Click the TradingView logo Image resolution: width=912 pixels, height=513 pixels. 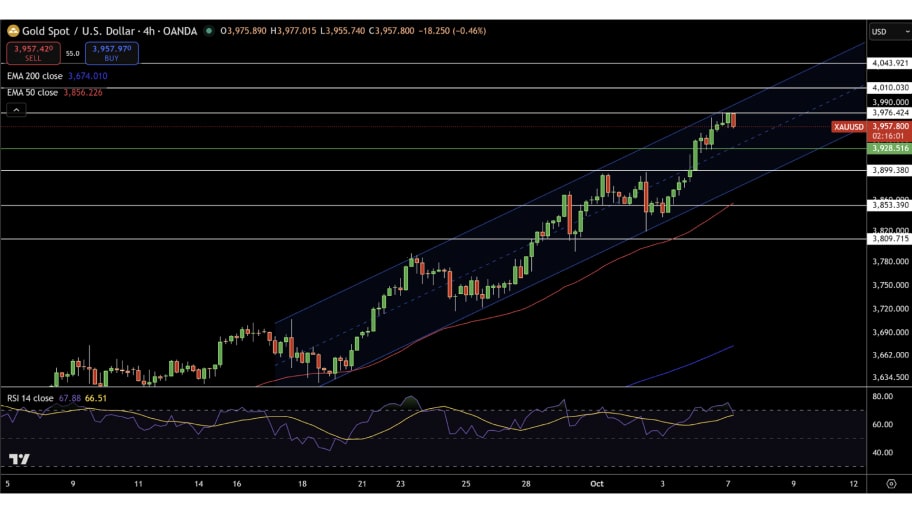[x=18, y=459]
